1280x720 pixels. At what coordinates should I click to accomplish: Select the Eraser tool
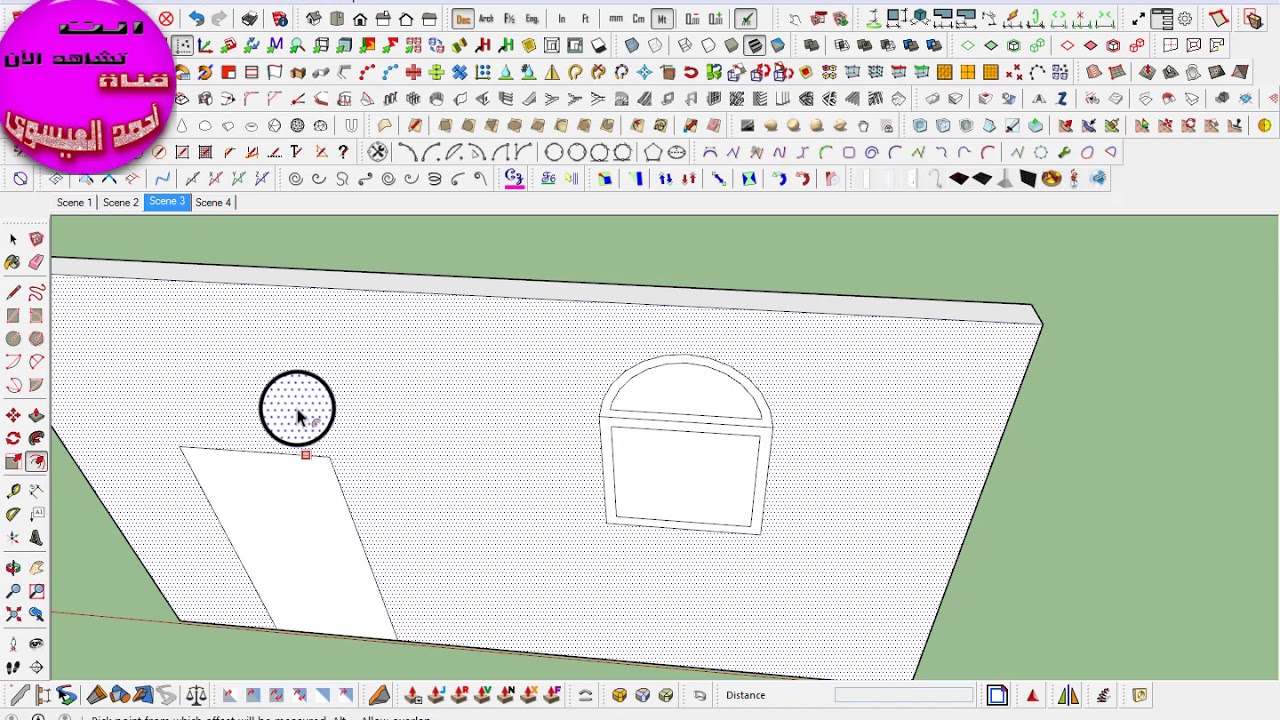[36, 262]
